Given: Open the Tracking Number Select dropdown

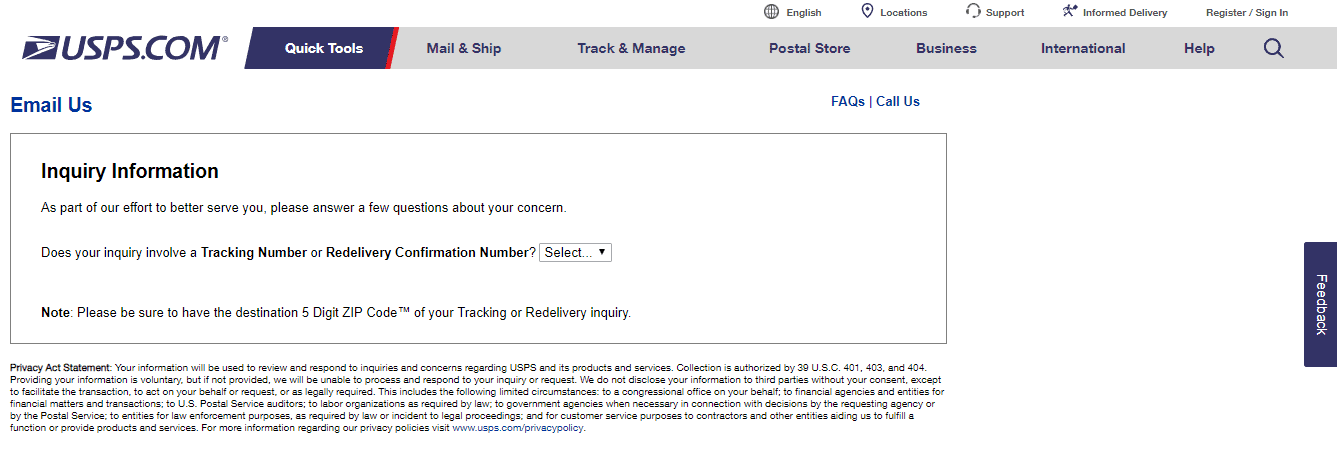Looking at the screenshot, I should (x=575, y=253).
